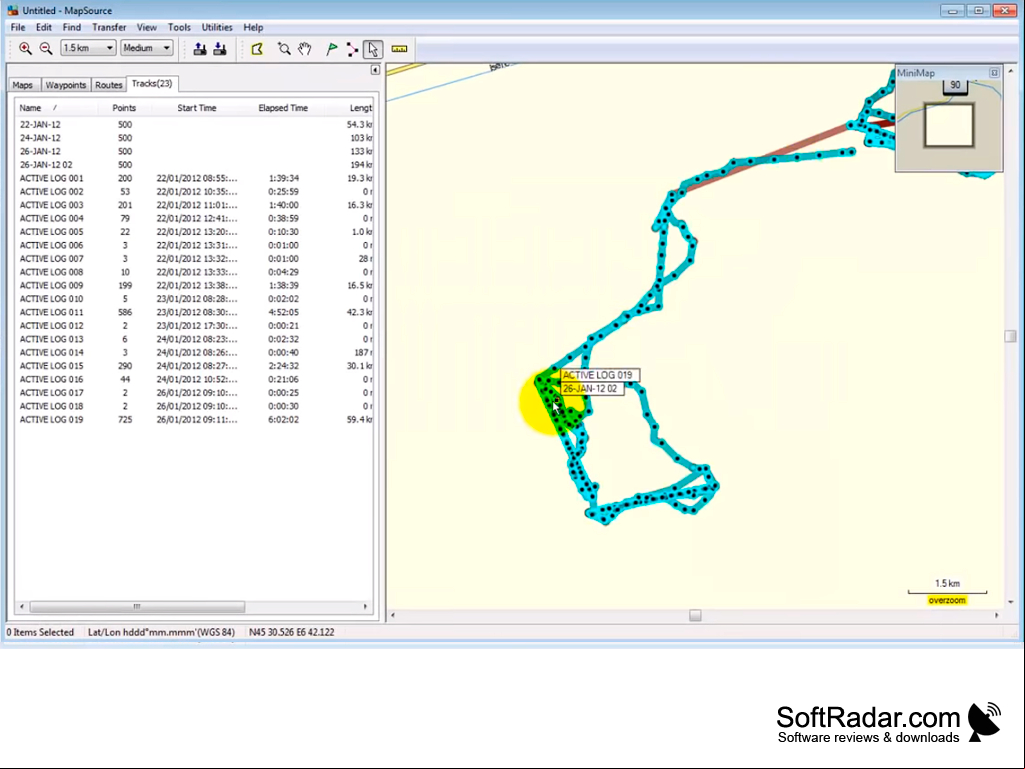
Task: Sort tracks by Name column header
Action: click(x=56, y=108)
